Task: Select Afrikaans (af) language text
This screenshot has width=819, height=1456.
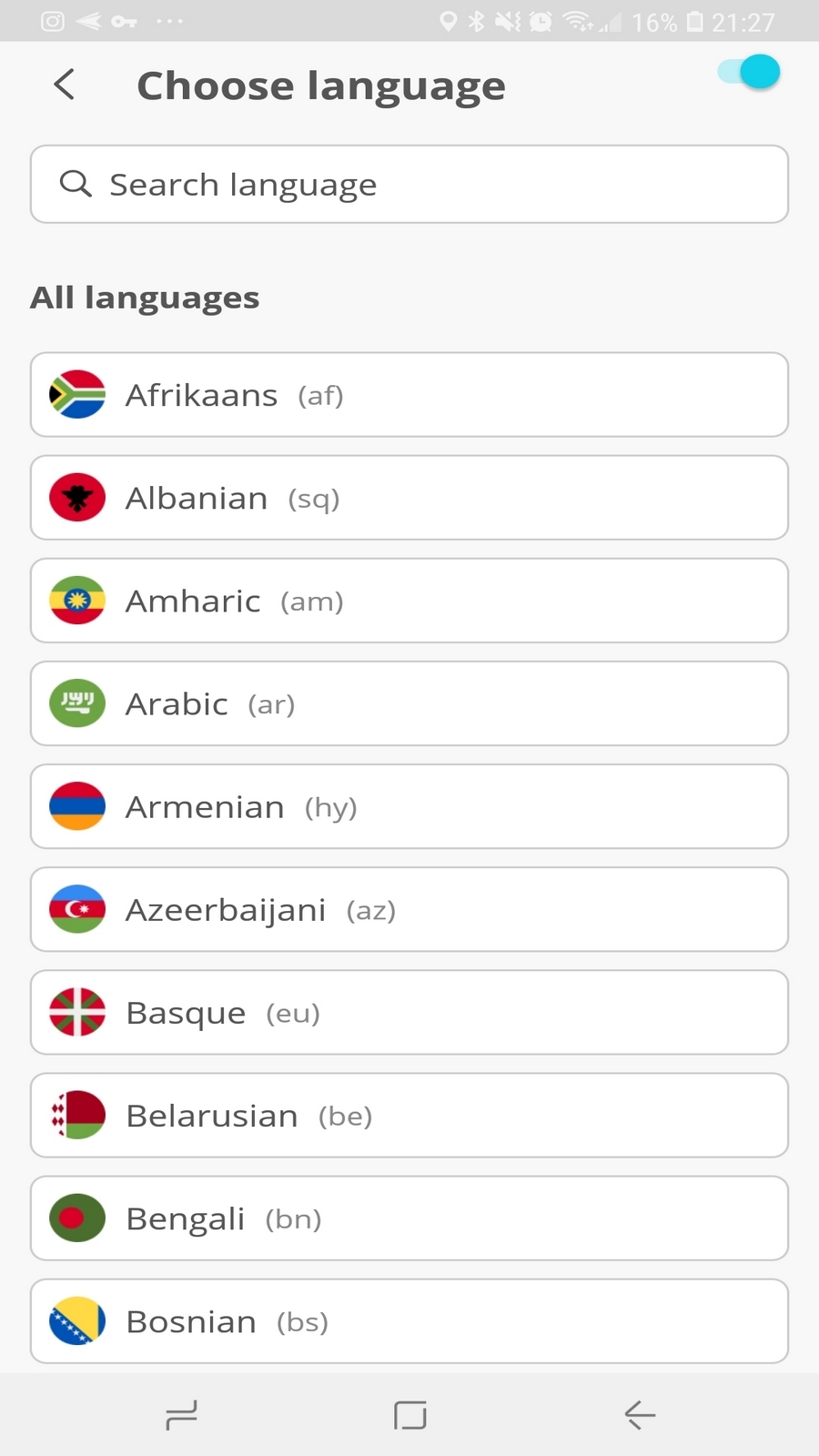Action: click(234, 395)
